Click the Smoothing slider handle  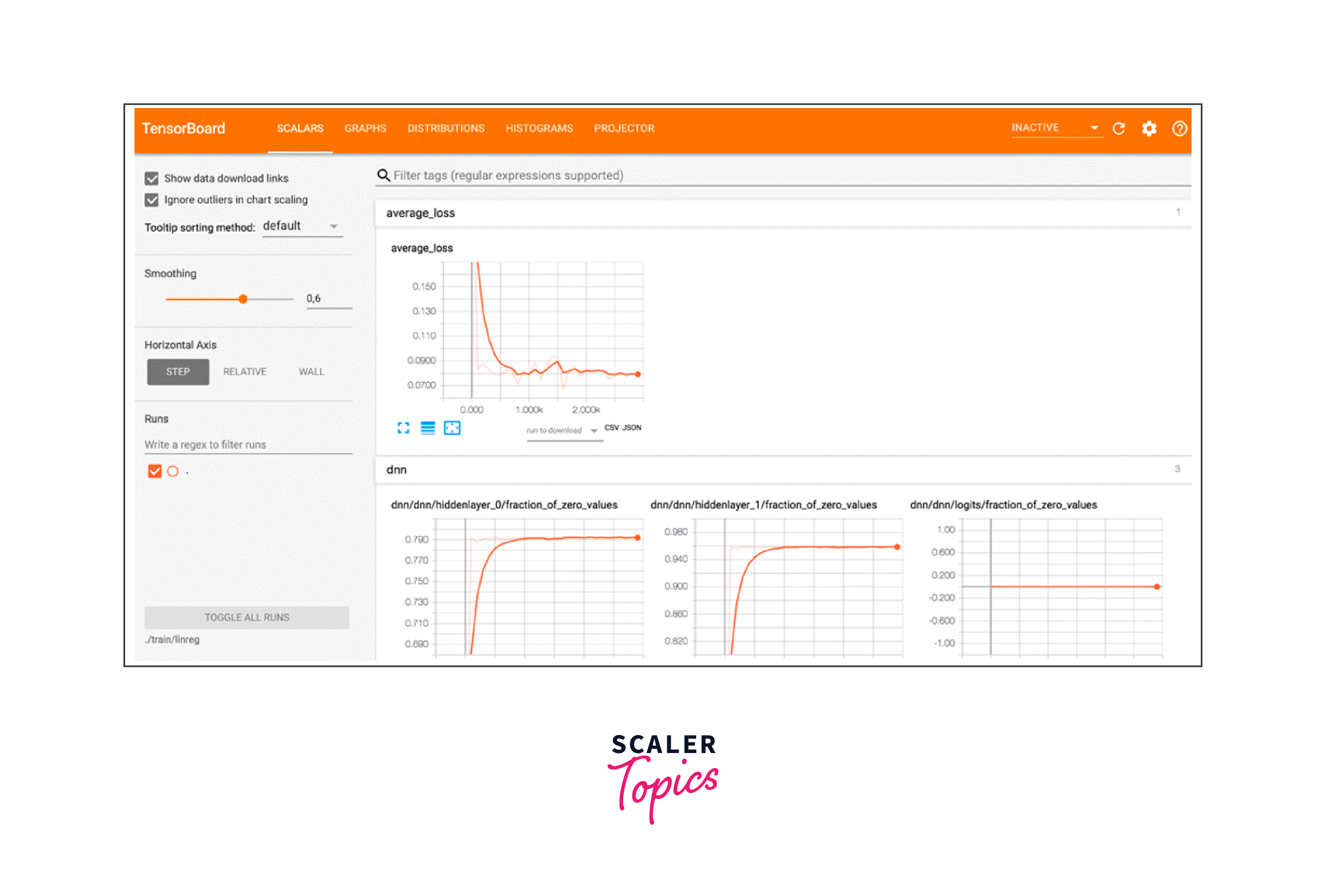coord(243,299)
